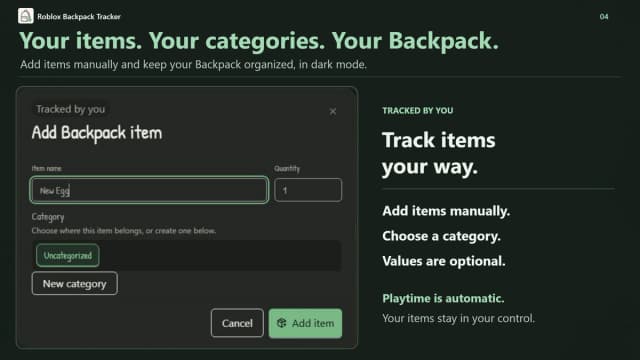The width and height of the screenshot is (640, 360).
Task: Click the 'Track items your way.' heading
Action: tap(439, 153)
